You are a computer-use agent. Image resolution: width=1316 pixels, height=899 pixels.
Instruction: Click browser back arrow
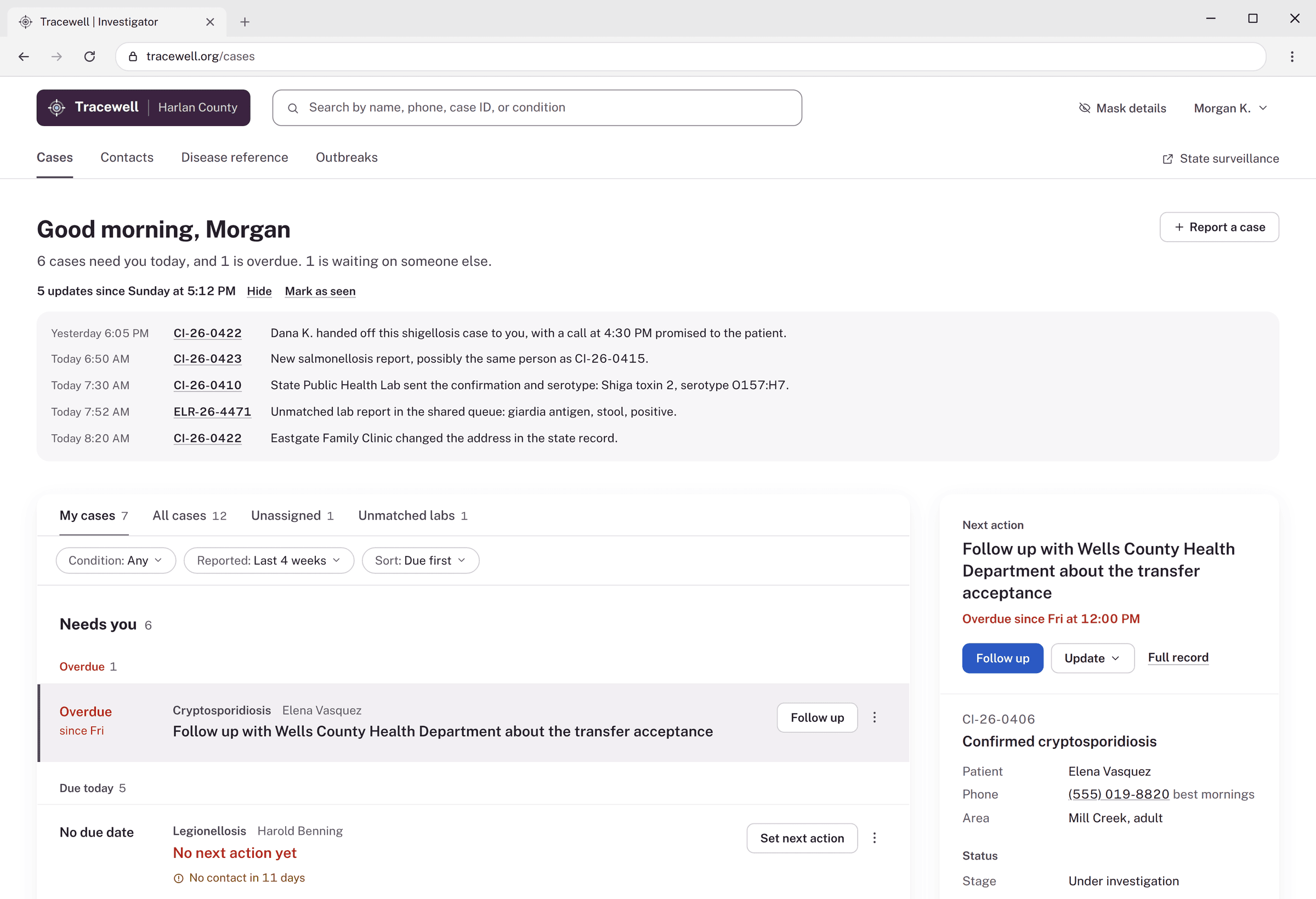24,56
